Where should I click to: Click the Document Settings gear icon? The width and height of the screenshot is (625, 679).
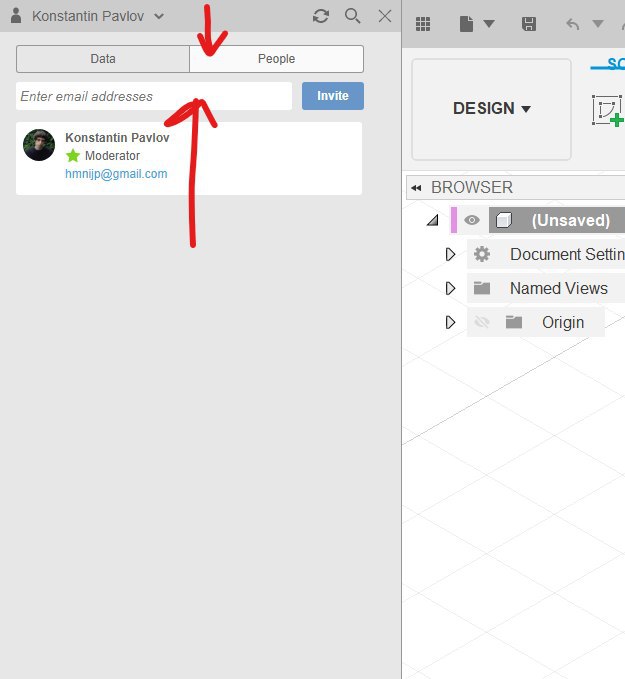[x=482, y=254]
